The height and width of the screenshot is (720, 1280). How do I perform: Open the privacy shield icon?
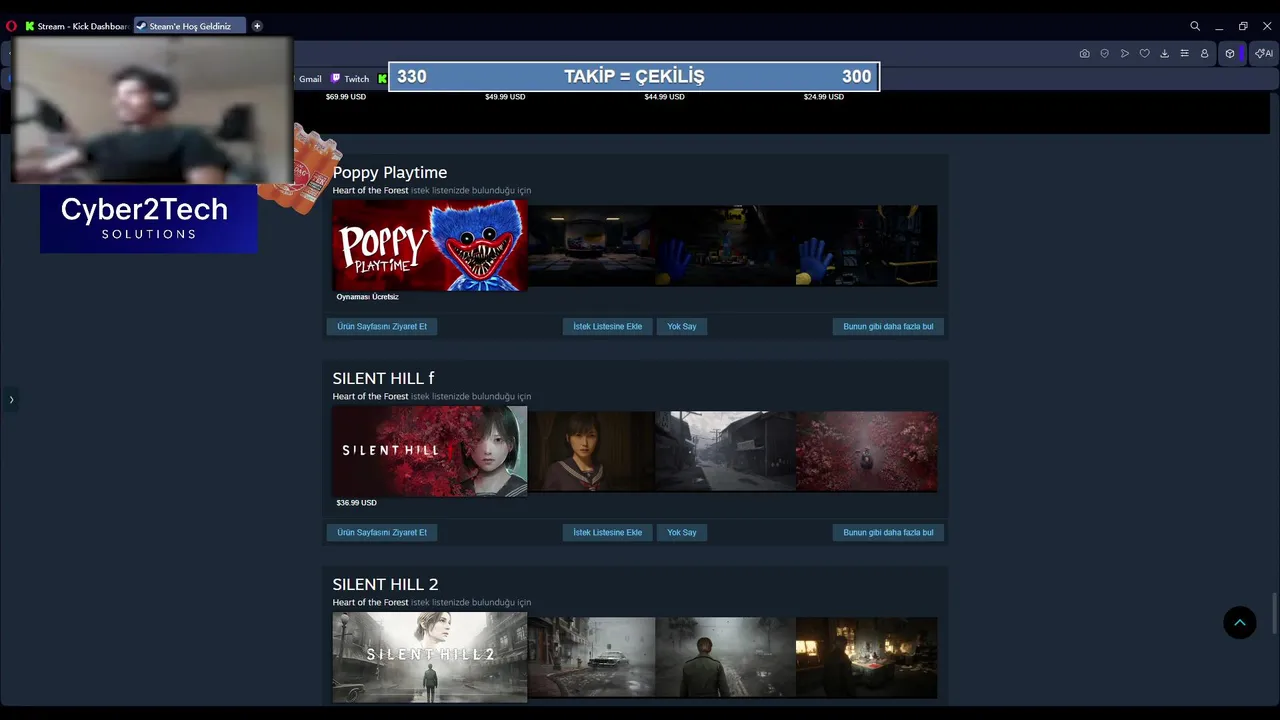click(x=1104, y=53)
